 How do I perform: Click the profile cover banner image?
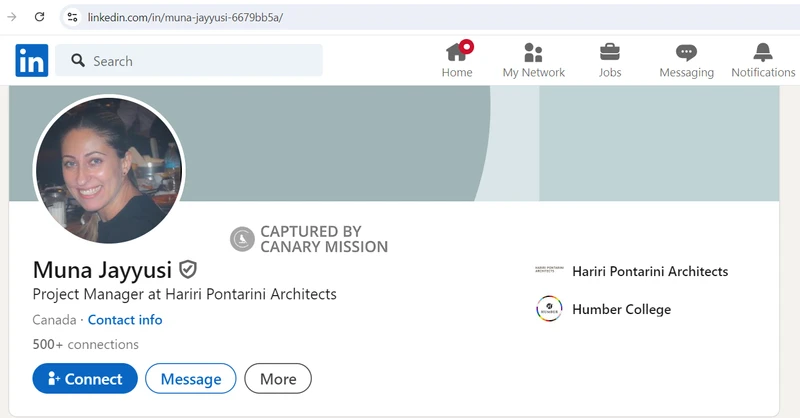(x=394, y=143)
